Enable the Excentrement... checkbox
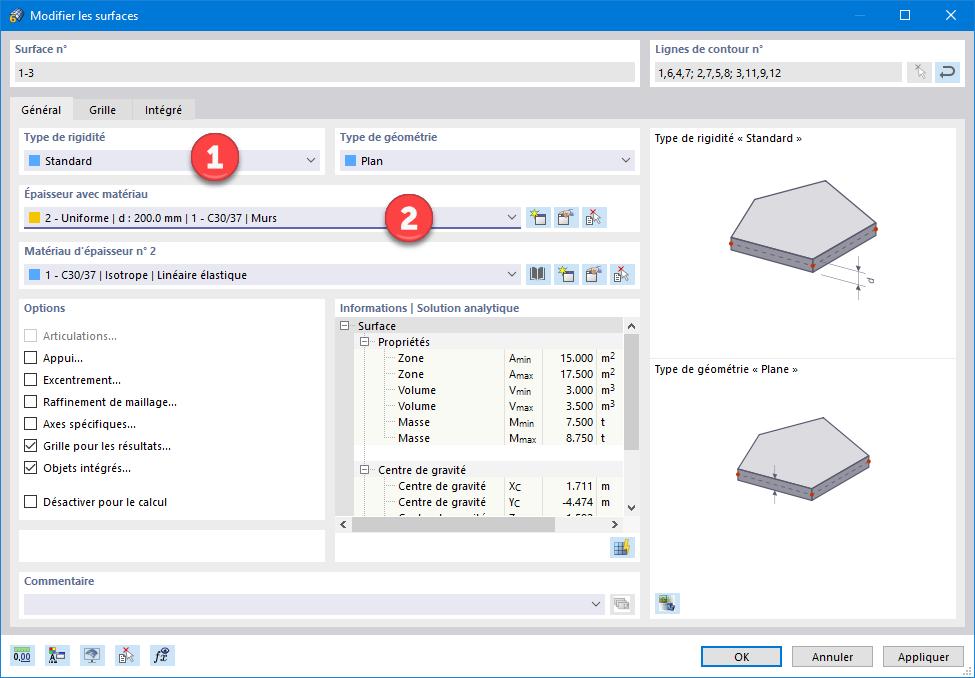This screenshot has width=975, height=678. 30,379
